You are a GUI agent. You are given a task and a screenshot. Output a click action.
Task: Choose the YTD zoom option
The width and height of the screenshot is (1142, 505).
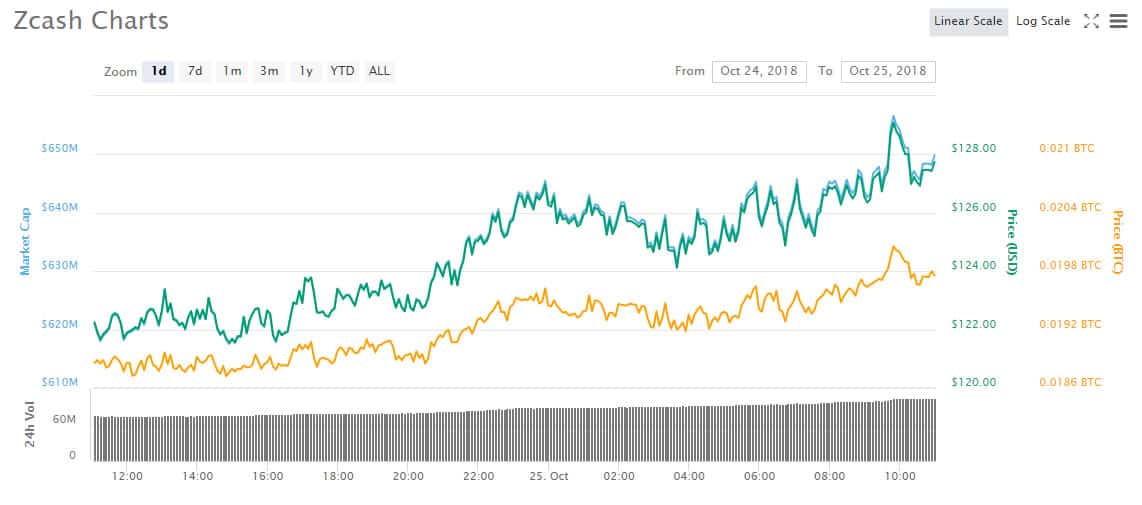(x=342, y=71)
